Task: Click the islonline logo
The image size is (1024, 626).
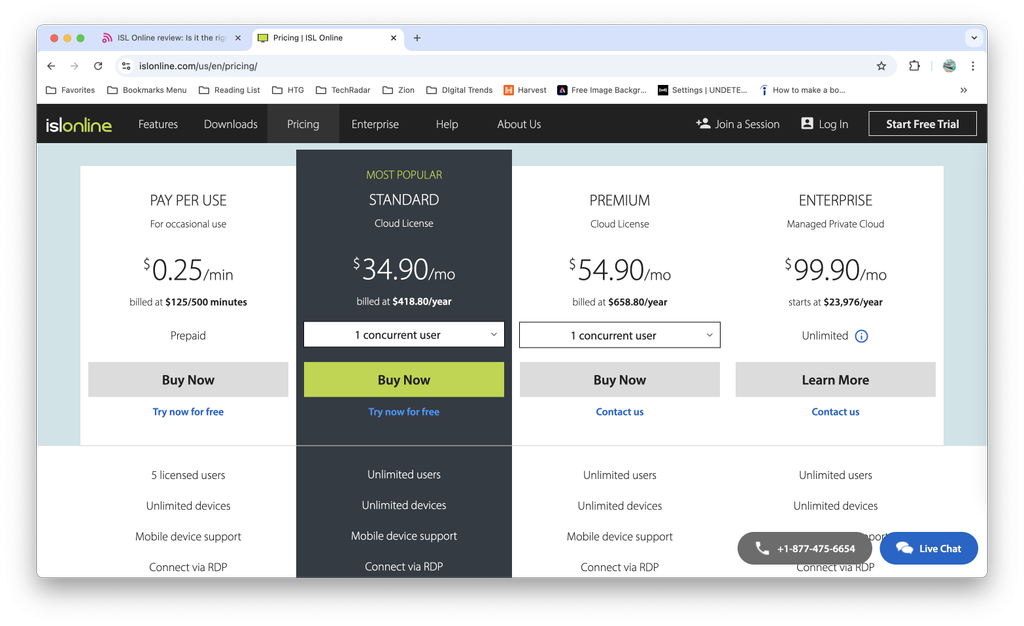Action: pyautogui.click(x=78, y=124)
